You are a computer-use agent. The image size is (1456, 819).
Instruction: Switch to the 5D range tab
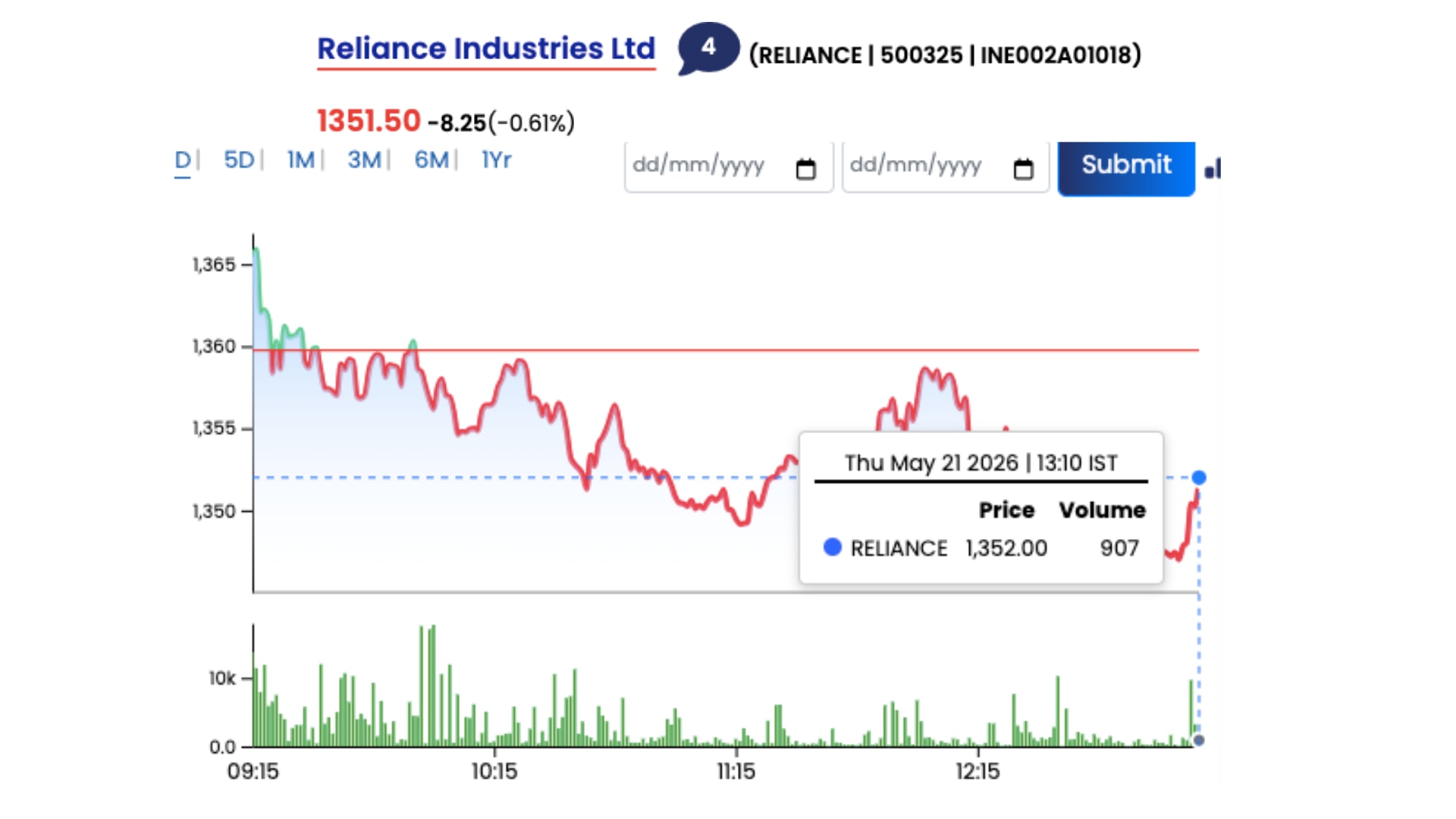pyautogui.click(x=239, y=160)
